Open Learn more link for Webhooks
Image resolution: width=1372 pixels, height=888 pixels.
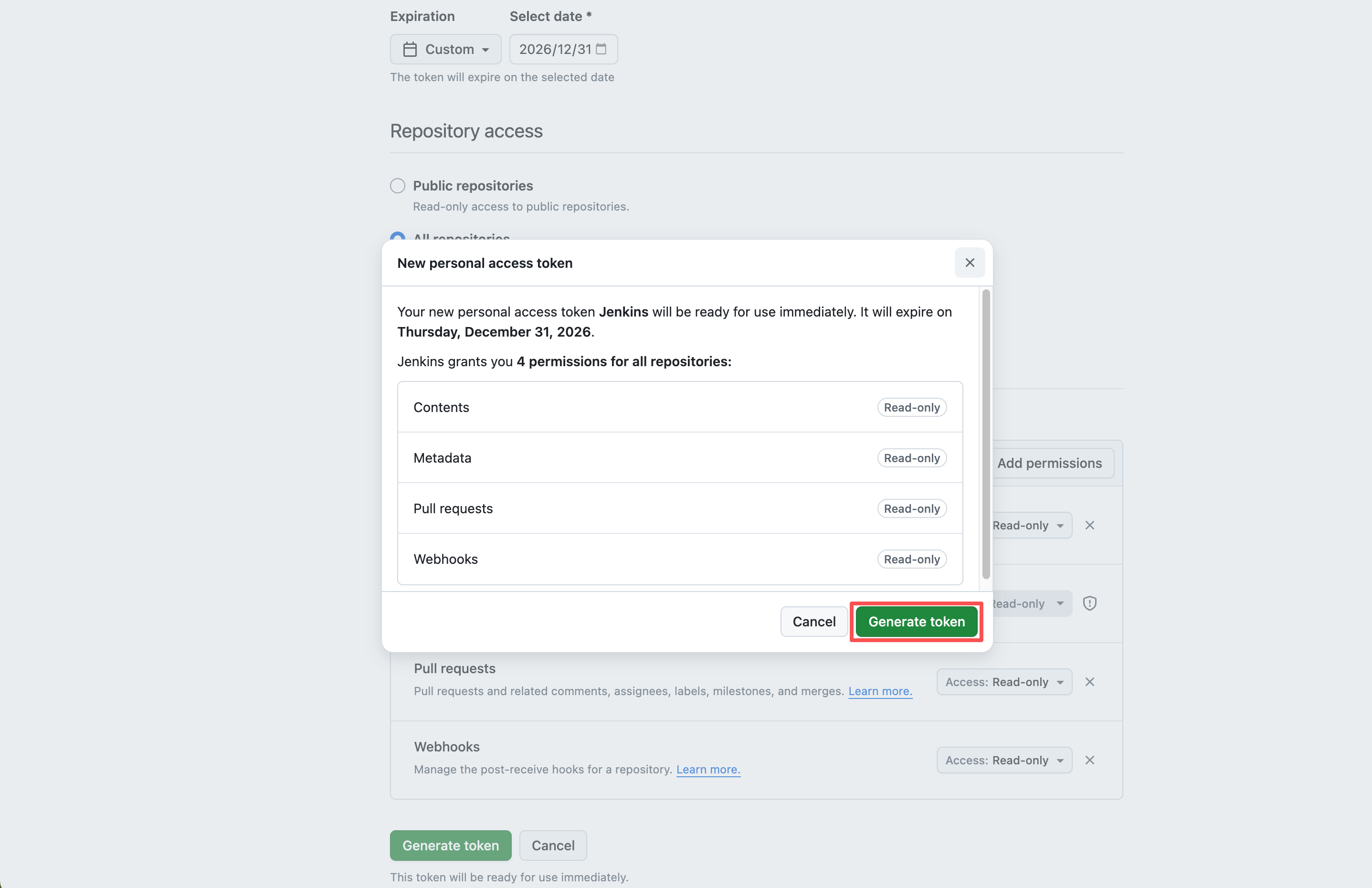(708, 770)
